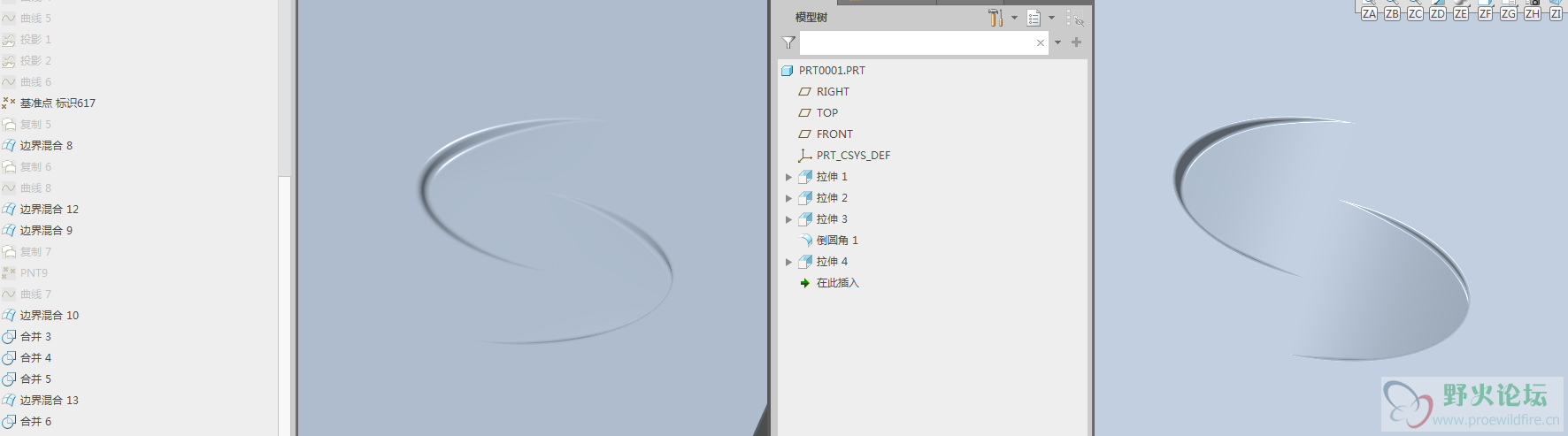Viewport: 1568px width, 436px height.
Task: Expand the 拉伸 4 feature
Action: [x=788, y=262]
